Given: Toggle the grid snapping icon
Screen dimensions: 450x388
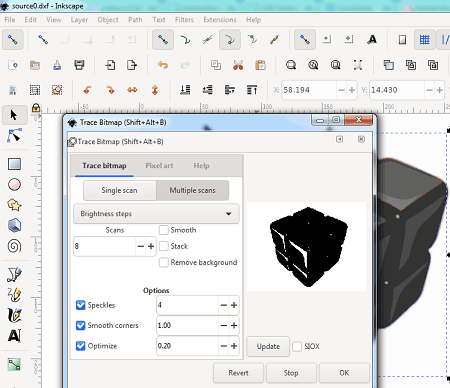Looking at the screenshot, I should point(424,40).
